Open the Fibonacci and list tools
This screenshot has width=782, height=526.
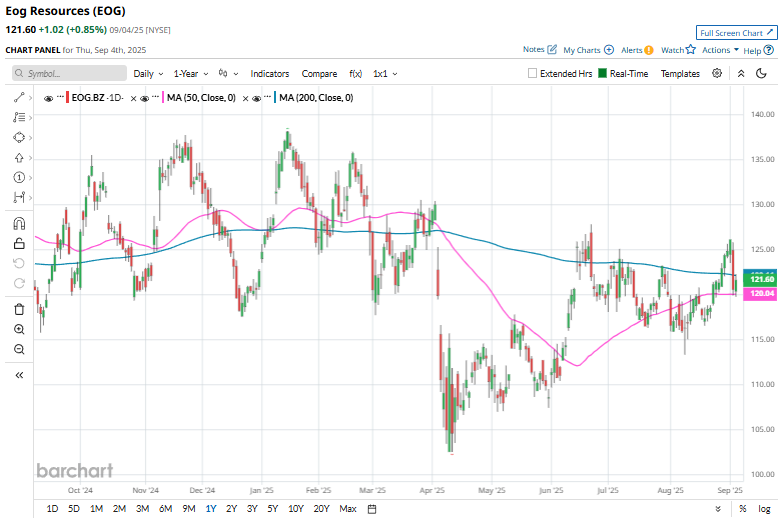[x=19, y=118]
